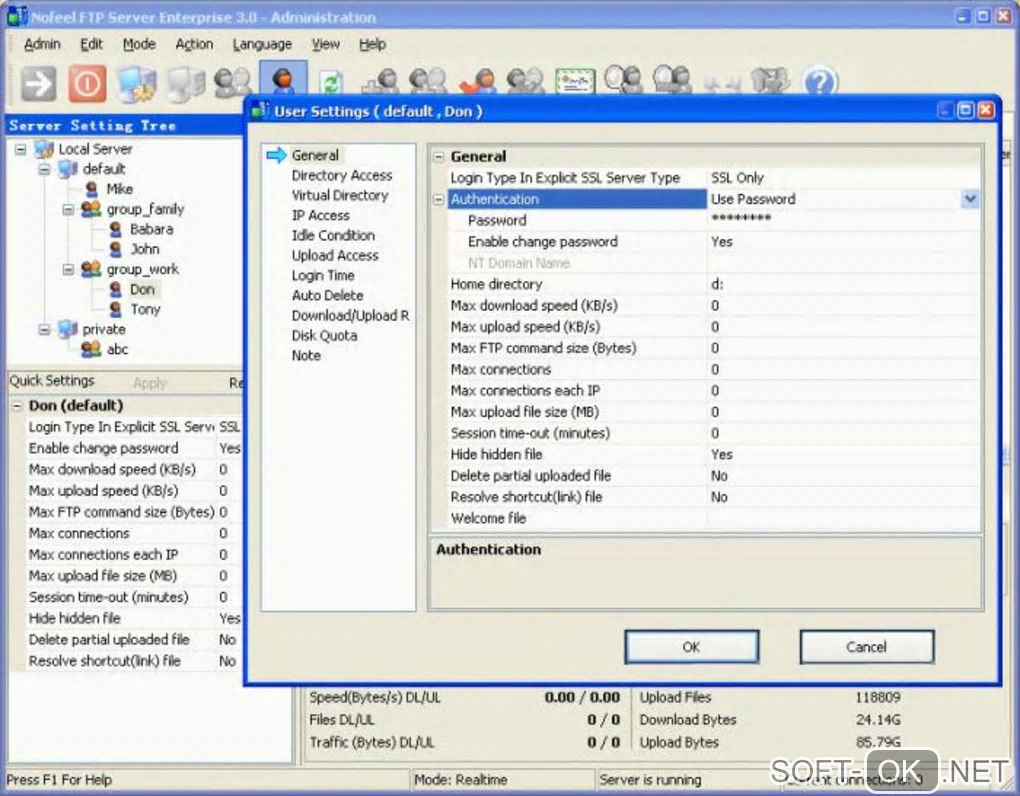Open the Help menu
The height and width of the screenshot is (796, 1020).
pos(372,44)
